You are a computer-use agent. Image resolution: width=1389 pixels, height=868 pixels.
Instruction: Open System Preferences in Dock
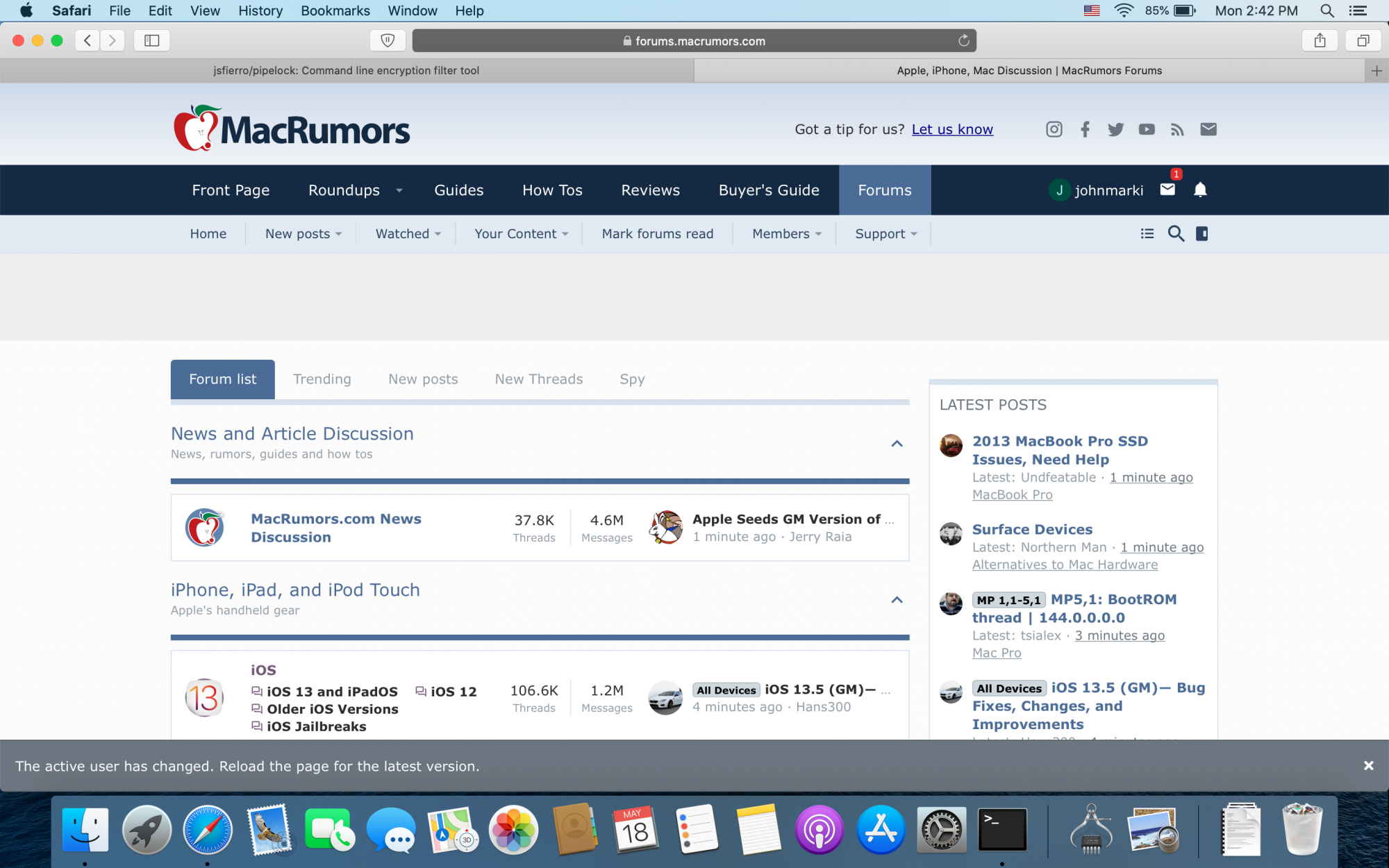(x=941, y=829)
